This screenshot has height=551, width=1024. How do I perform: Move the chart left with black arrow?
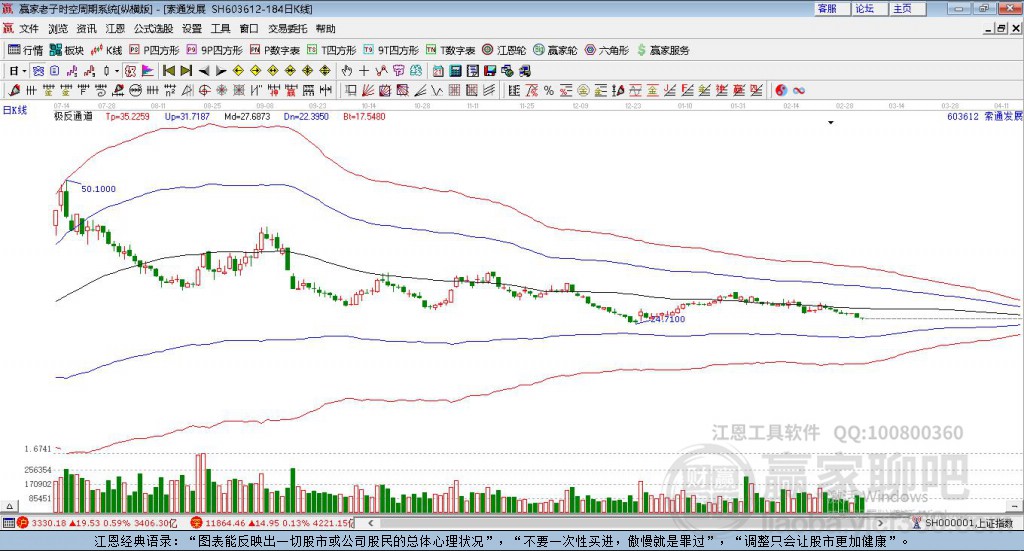click(x=204, y=71)
